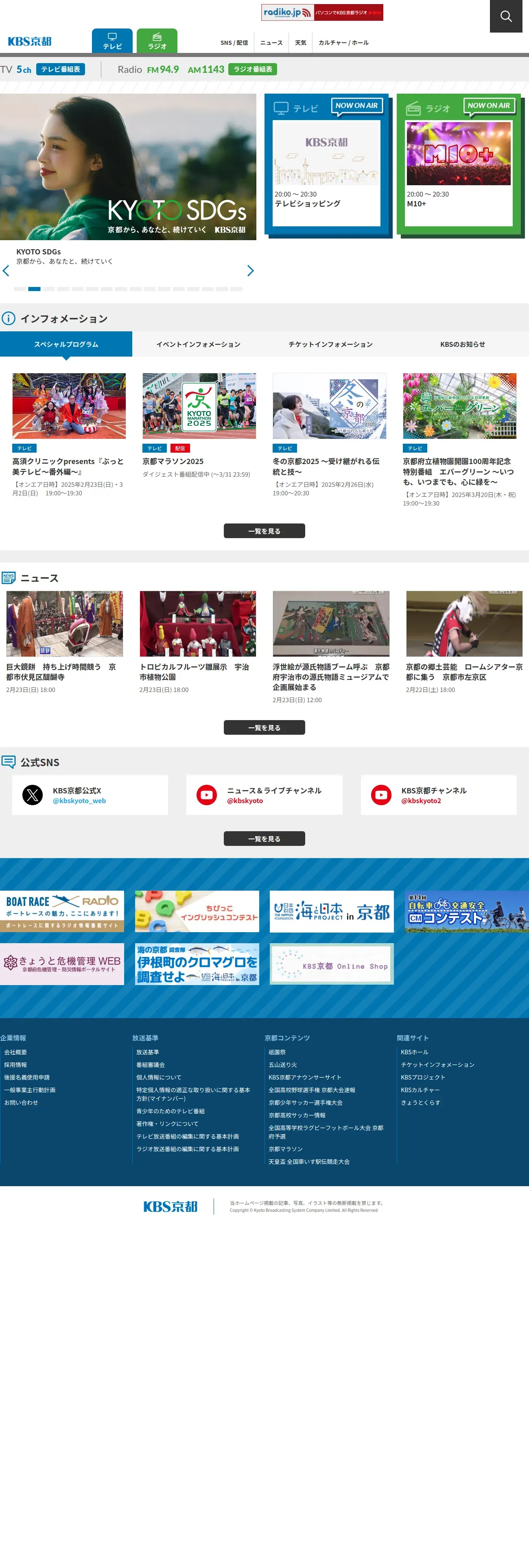
Task: Open 五山送り火 footer link
Action: point(282,1064)
